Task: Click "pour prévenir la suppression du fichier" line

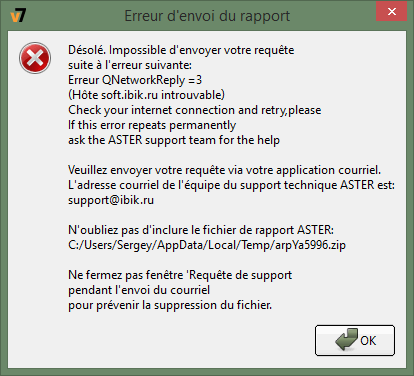Action: pyautogui.click(x=170, y=305)
